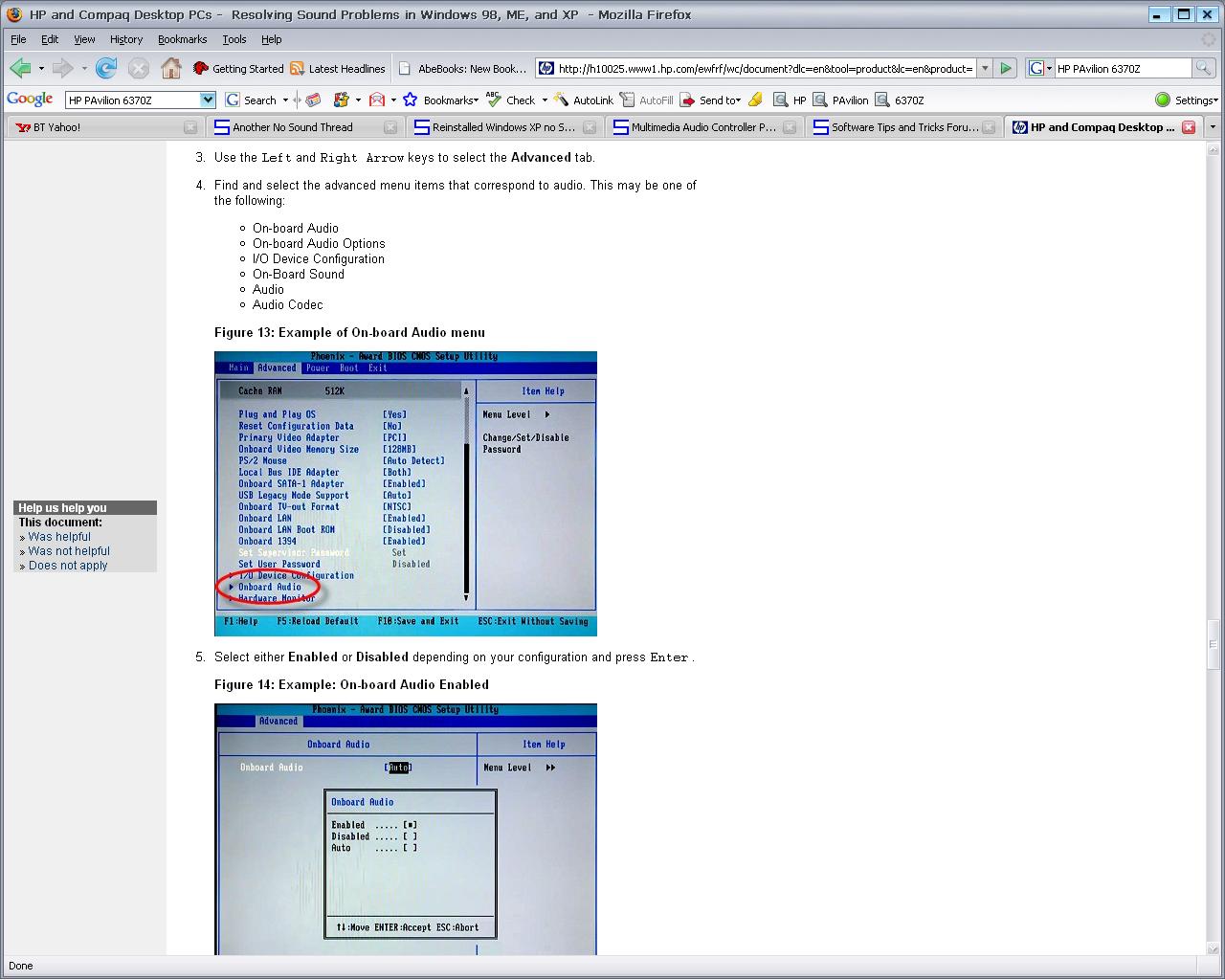
Task: Click the Was not helpful link
Action: pyautogui.click(x=69, y=551)
